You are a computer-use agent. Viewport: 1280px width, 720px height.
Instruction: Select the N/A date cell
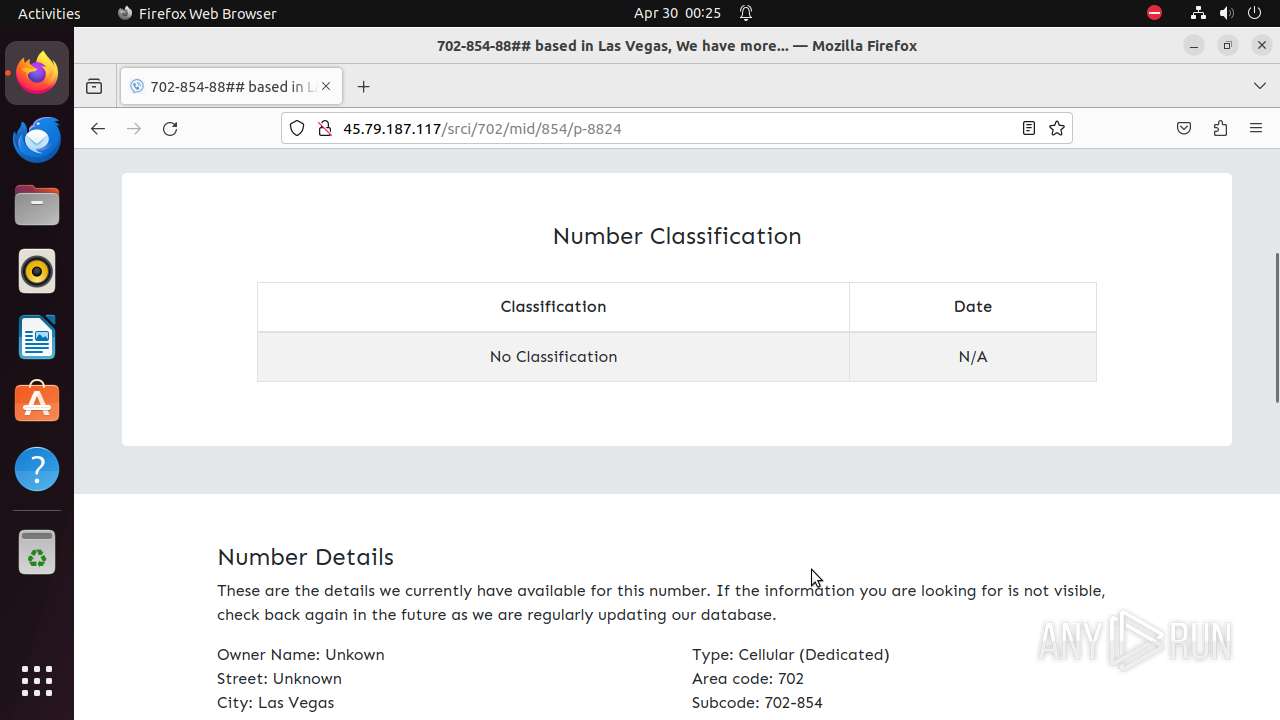[x=972, y=357]
